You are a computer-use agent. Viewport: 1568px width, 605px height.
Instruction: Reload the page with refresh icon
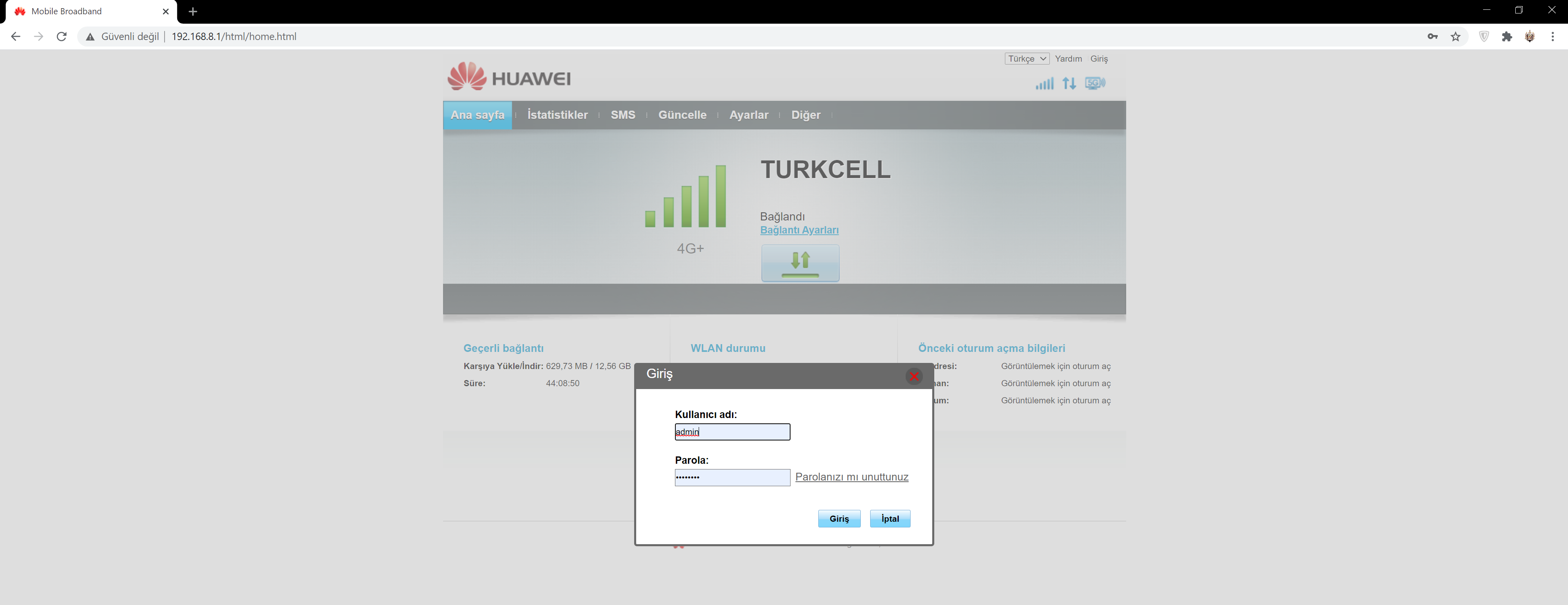tap(62, 36)
